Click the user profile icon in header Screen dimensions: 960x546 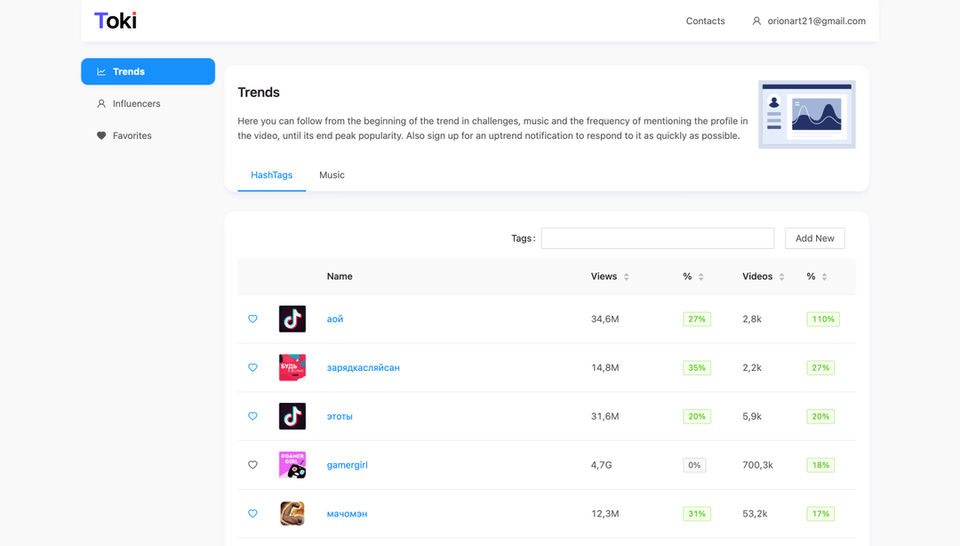pos(757,21)
